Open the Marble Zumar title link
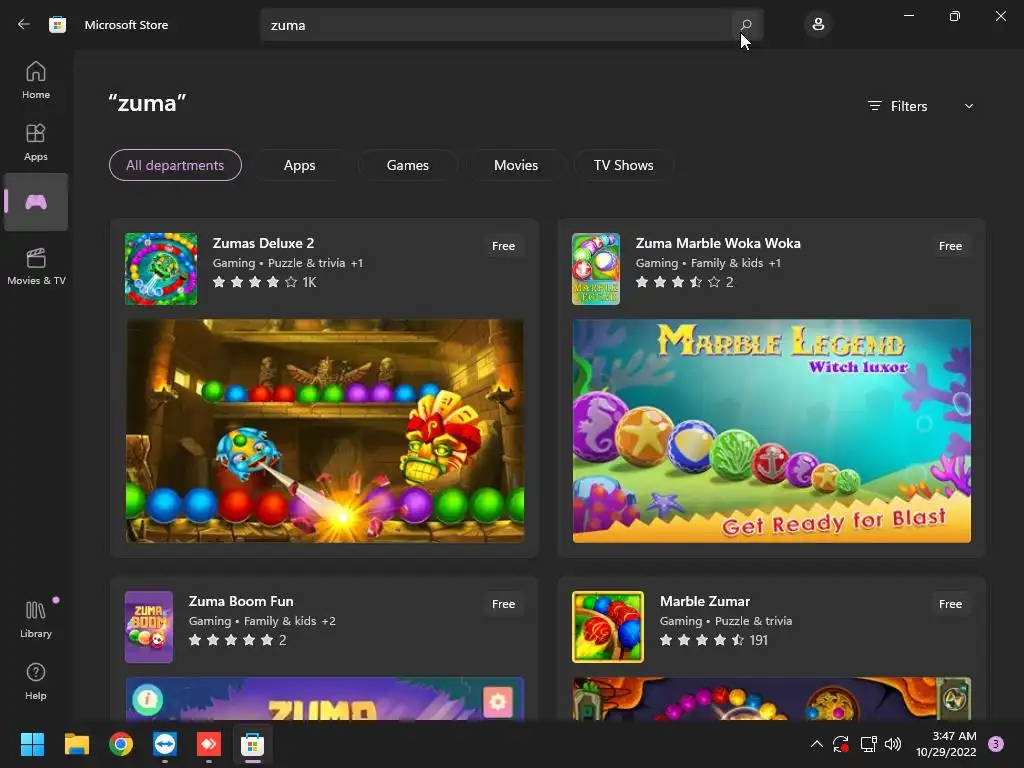This screenshot has width=1024, height=768. click(705, 601)
